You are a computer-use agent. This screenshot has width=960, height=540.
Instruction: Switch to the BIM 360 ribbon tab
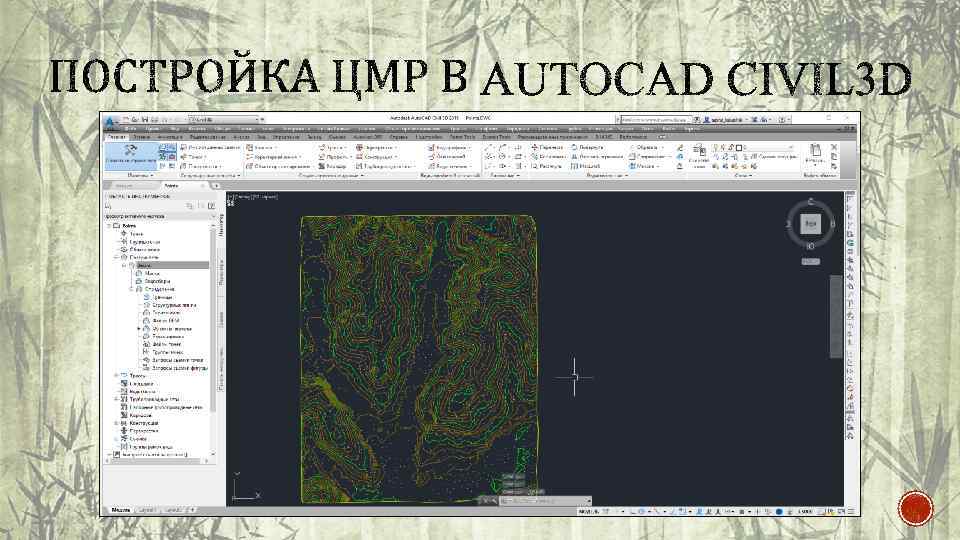click(604, 137)
